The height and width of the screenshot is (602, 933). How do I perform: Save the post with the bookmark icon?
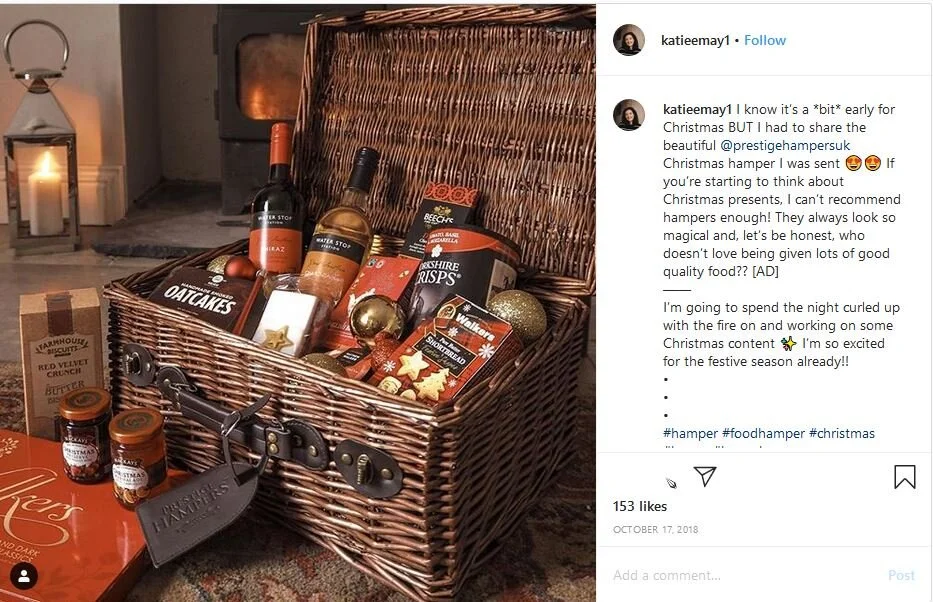904,476
